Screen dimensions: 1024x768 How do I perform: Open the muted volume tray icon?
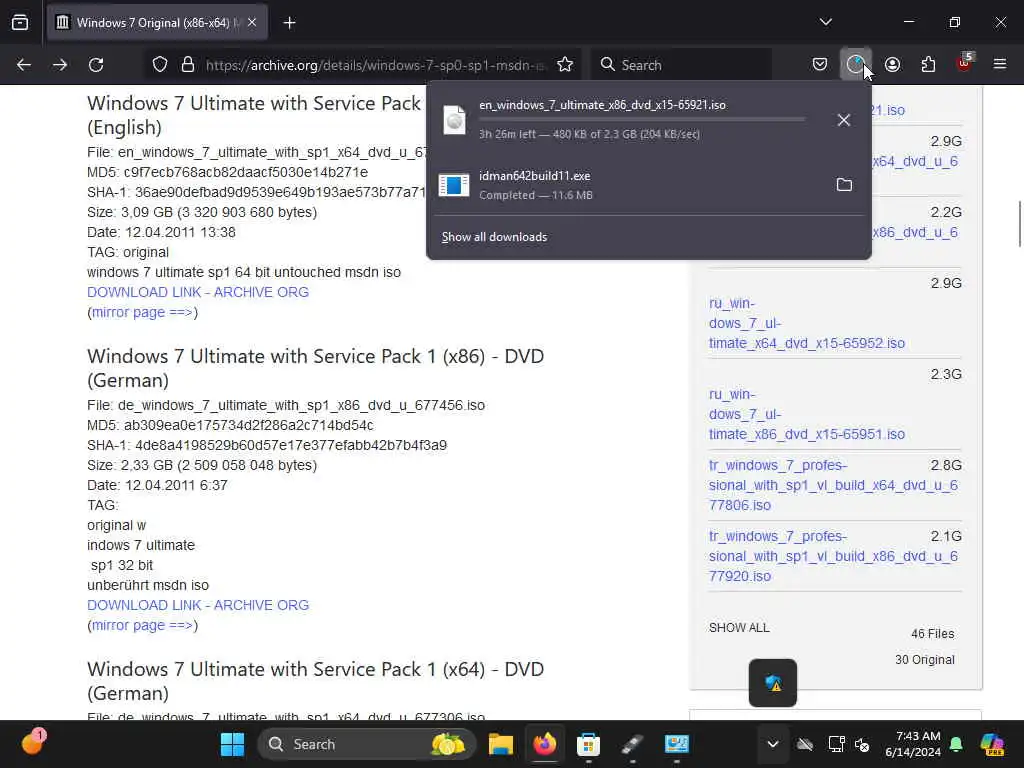pyautogui.click(x=862, y=744)
